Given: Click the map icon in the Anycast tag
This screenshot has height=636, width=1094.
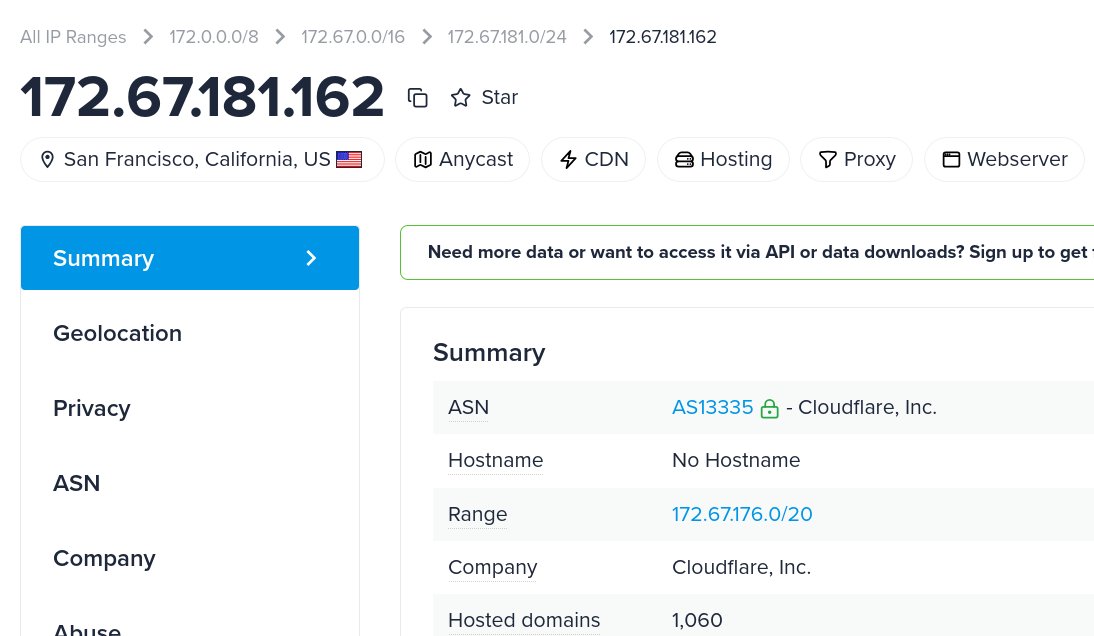Looking at the screenshot, I should [x=423, y=160].
